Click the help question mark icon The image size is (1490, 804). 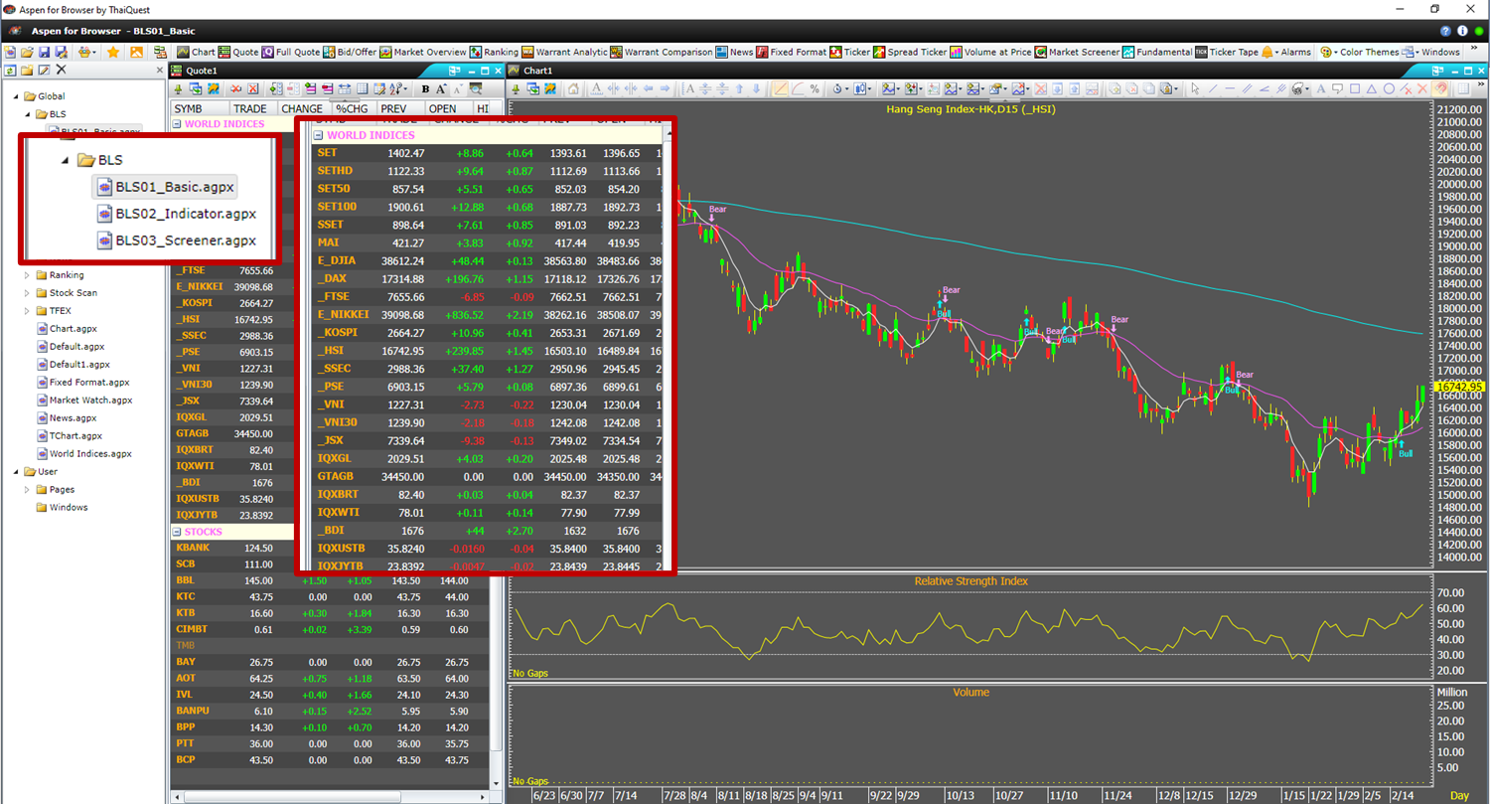(x=1445, y=33)
